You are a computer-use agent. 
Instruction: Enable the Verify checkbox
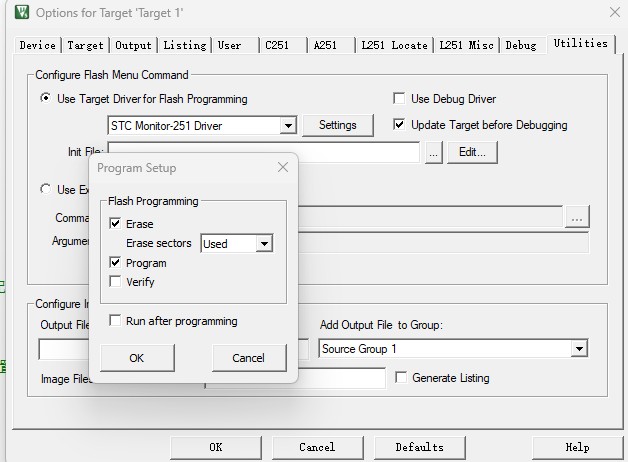pos(116,282)
